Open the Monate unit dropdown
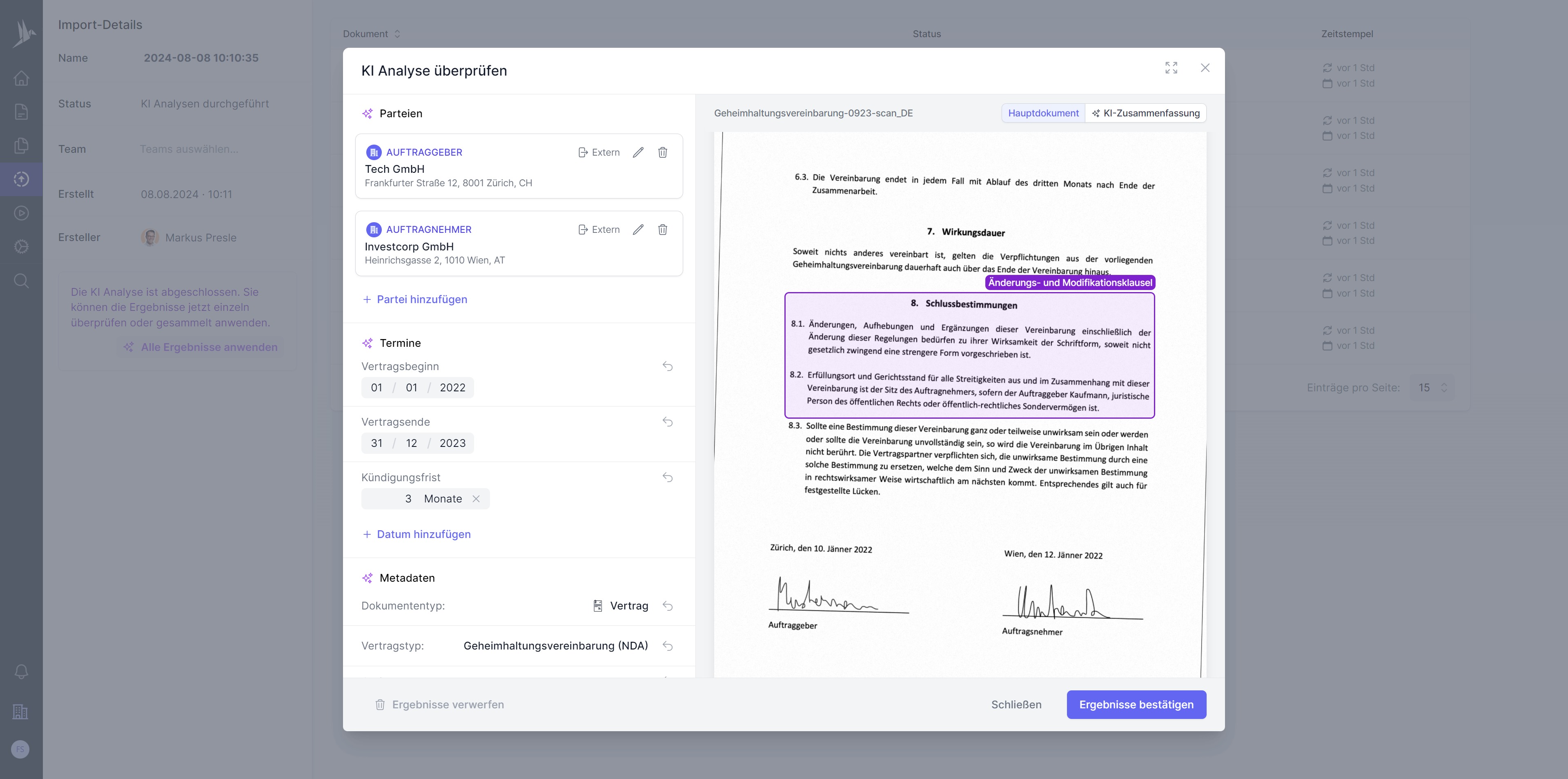Screen dimensions: 1568x779 [443, 499]
